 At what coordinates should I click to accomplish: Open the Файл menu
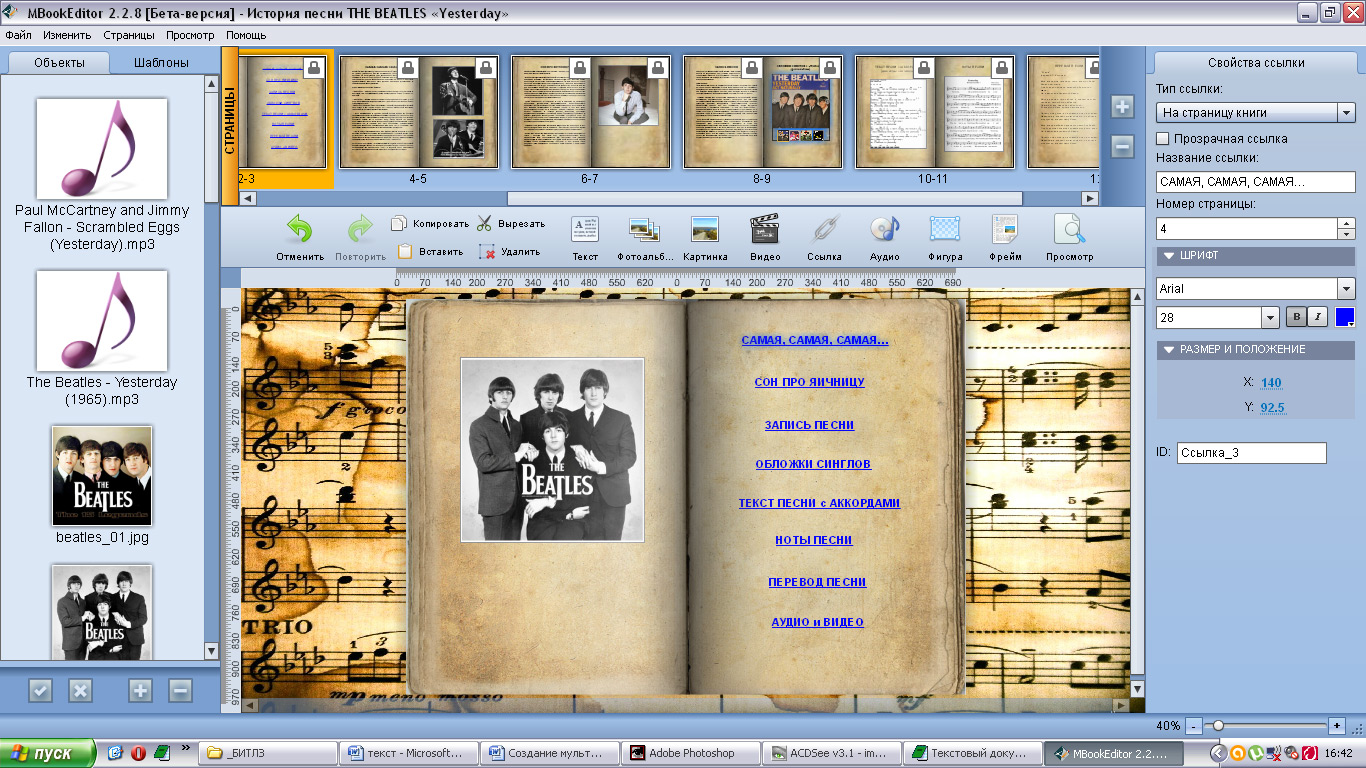tap(18, 35)
